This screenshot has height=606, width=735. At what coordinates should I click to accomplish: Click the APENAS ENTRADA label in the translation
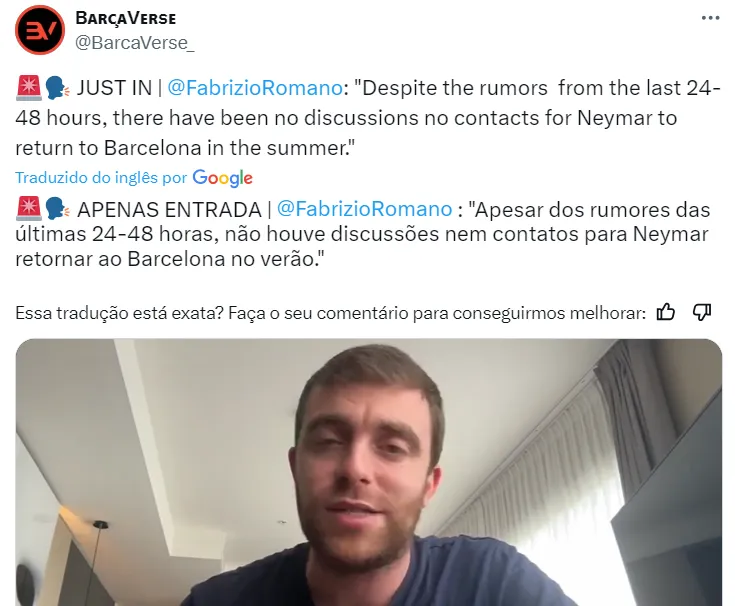click(x=169, y=209)
